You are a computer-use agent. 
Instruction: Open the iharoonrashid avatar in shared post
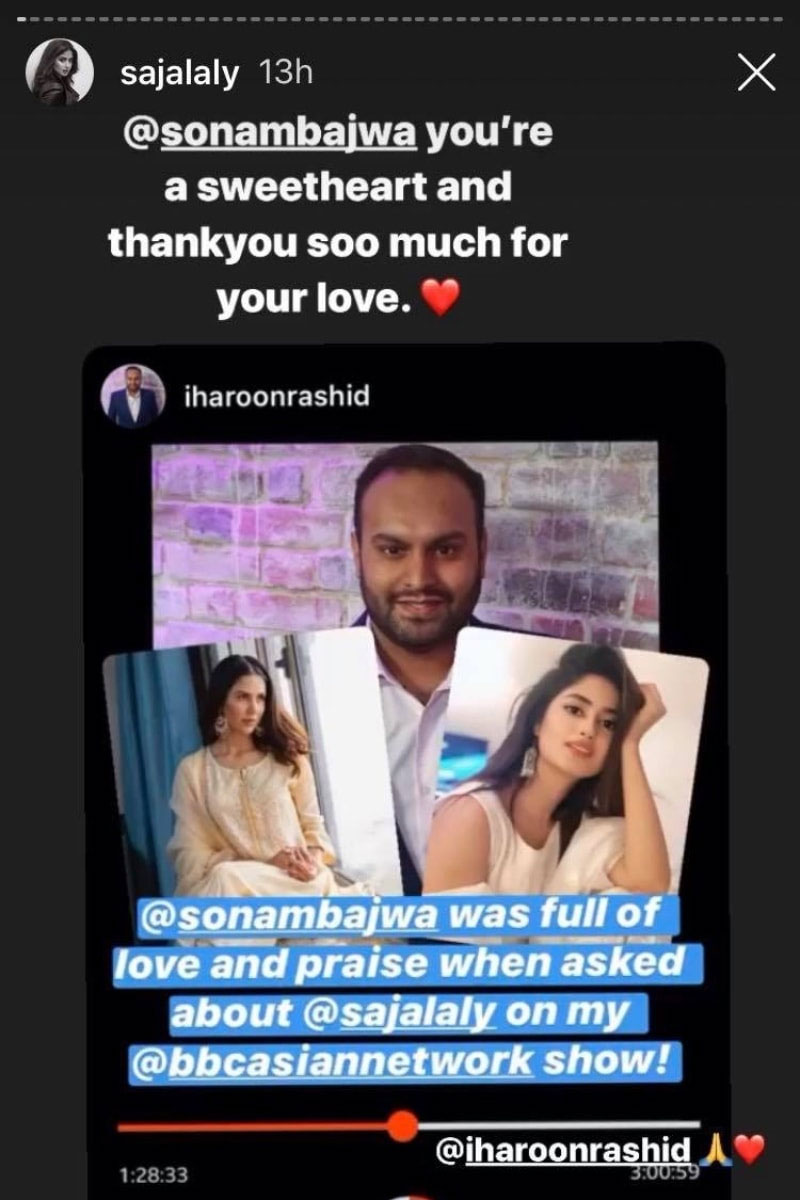pyautogui.click(x=131, y=396)
